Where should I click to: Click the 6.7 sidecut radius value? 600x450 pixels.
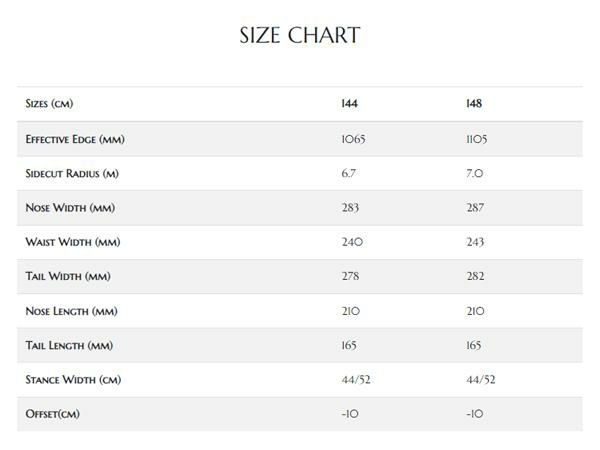[x=349, y=173]
